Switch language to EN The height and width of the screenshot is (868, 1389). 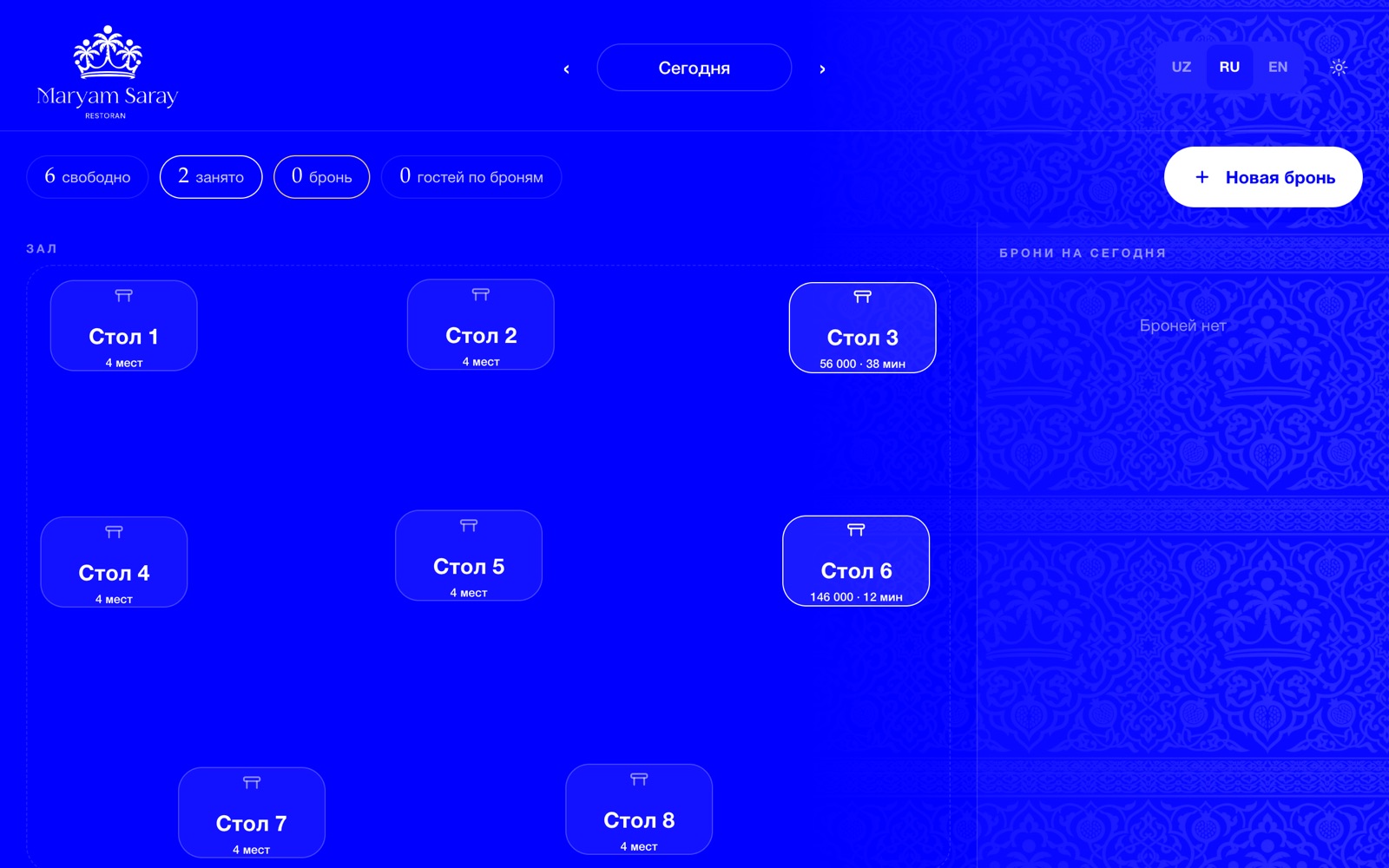point(1278,67)
